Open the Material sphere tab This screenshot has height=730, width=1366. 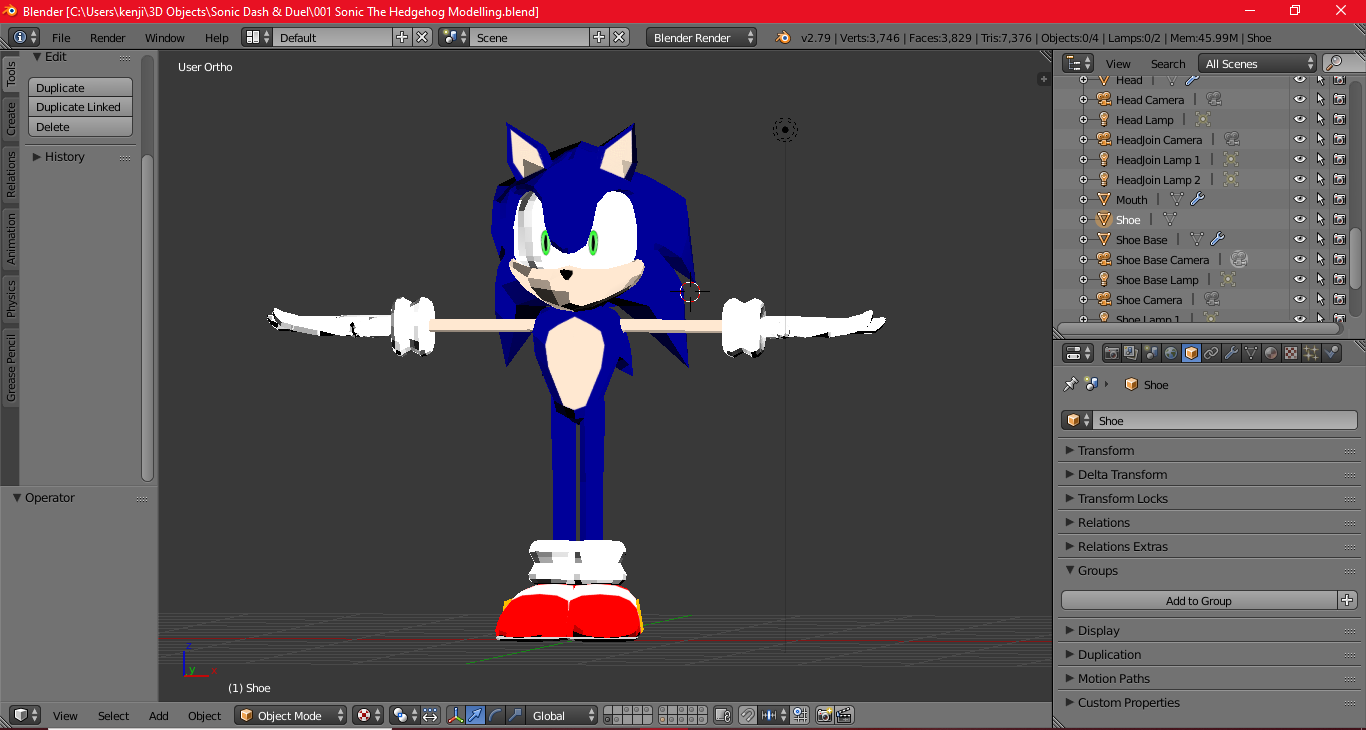click(1271, 353)
